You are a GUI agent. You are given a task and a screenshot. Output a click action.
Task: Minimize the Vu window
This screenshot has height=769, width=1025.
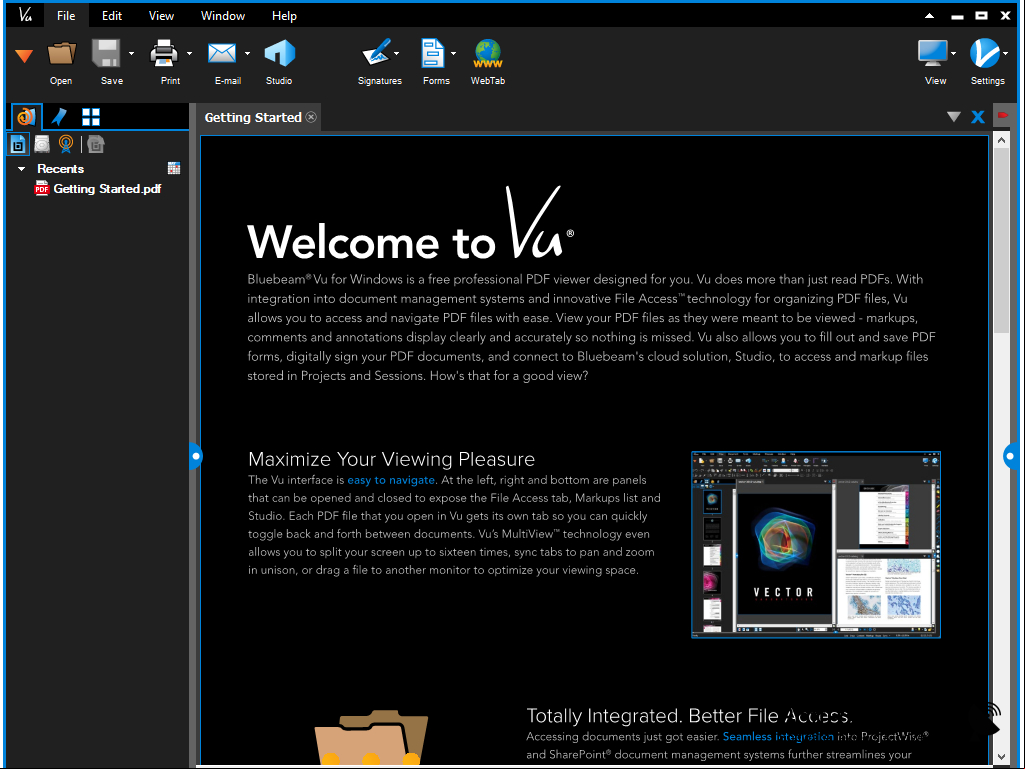pyautogui.click(x=957, y=16)
